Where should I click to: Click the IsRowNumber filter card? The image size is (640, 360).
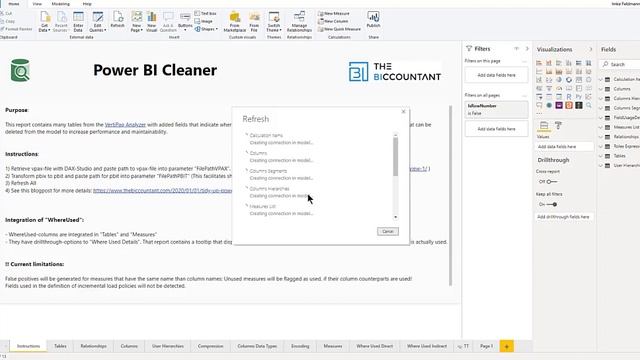496,109
